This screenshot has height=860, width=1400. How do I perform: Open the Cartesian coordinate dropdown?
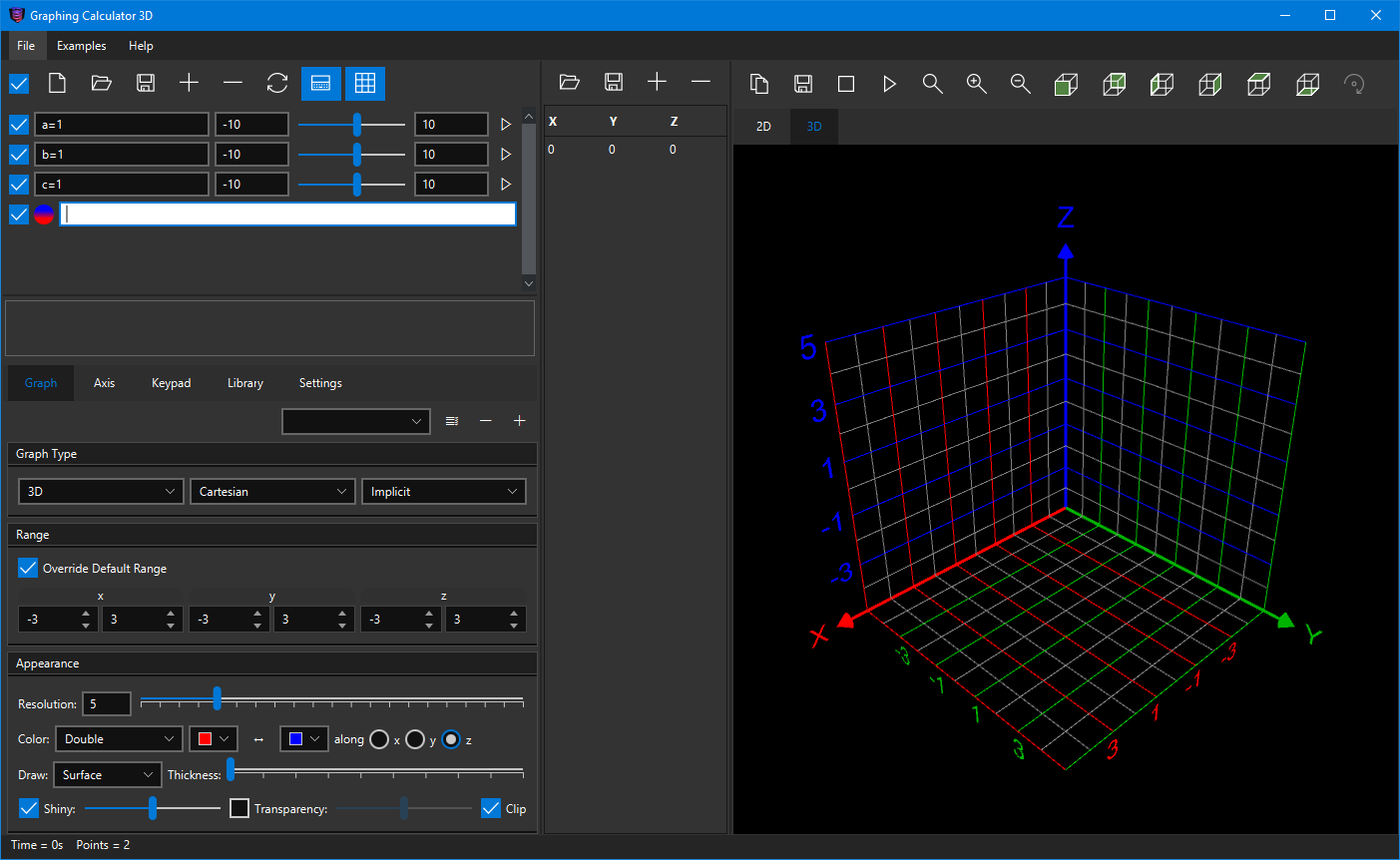pos(272,492)
